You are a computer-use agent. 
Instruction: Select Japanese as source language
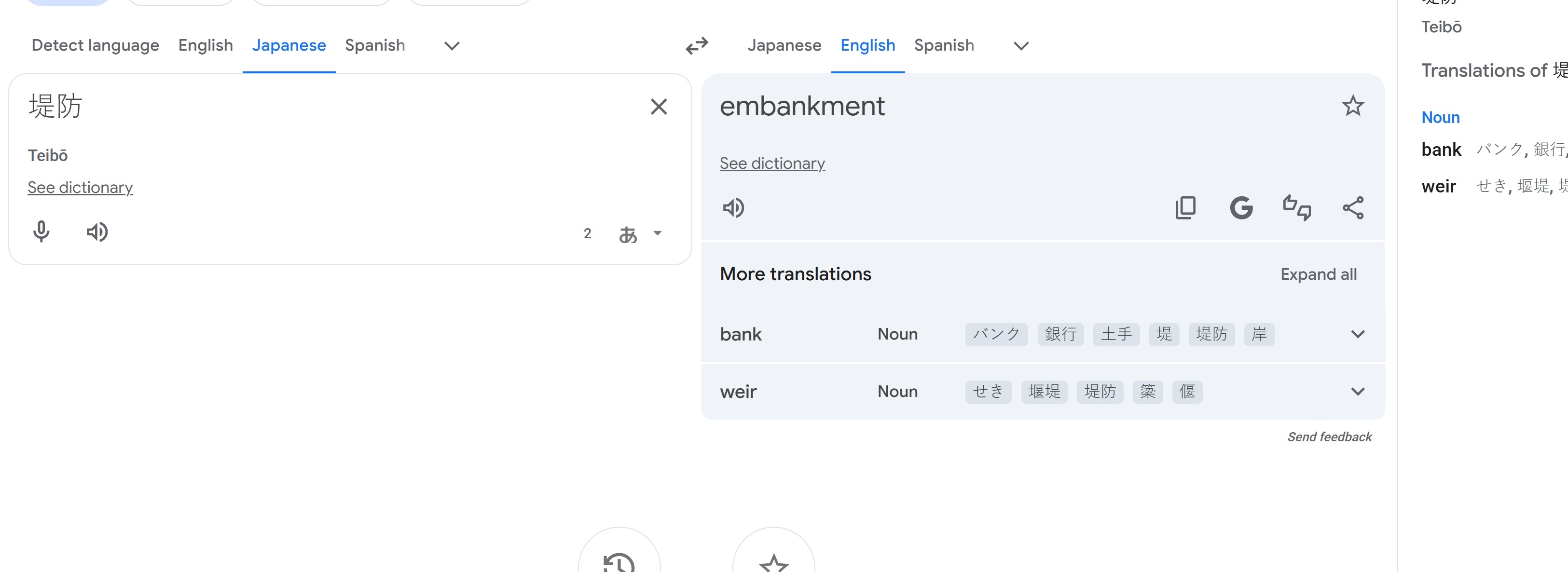[x=289, y=46]
